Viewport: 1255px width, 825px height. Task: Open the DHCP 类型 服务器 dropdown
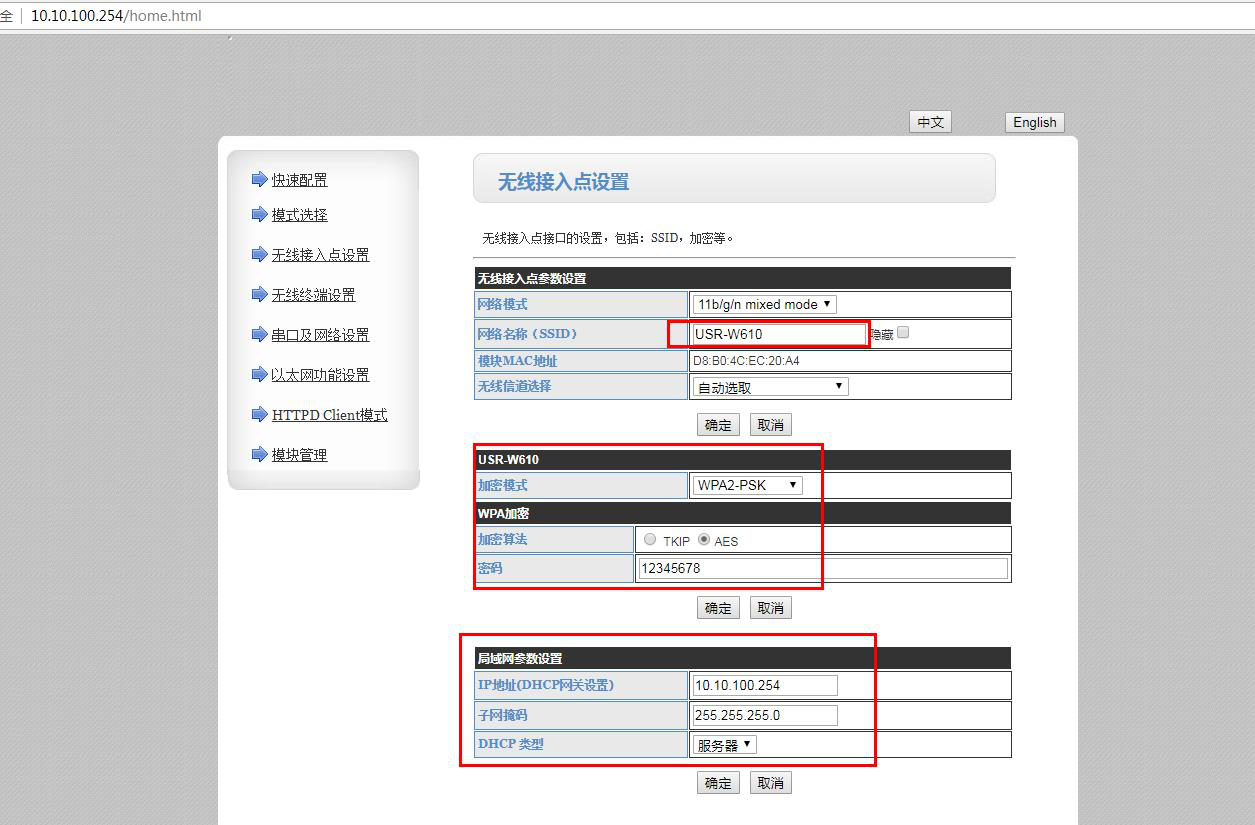(x=725, y=745)
